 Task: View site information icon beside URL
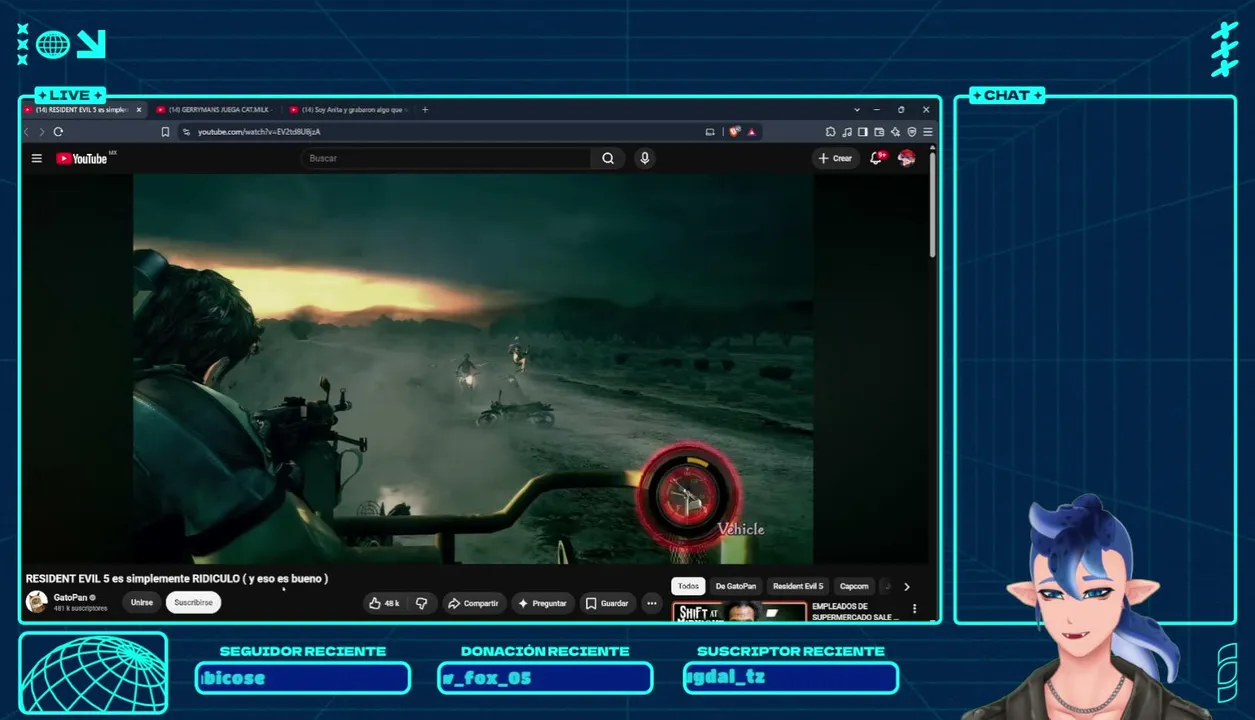187,132
